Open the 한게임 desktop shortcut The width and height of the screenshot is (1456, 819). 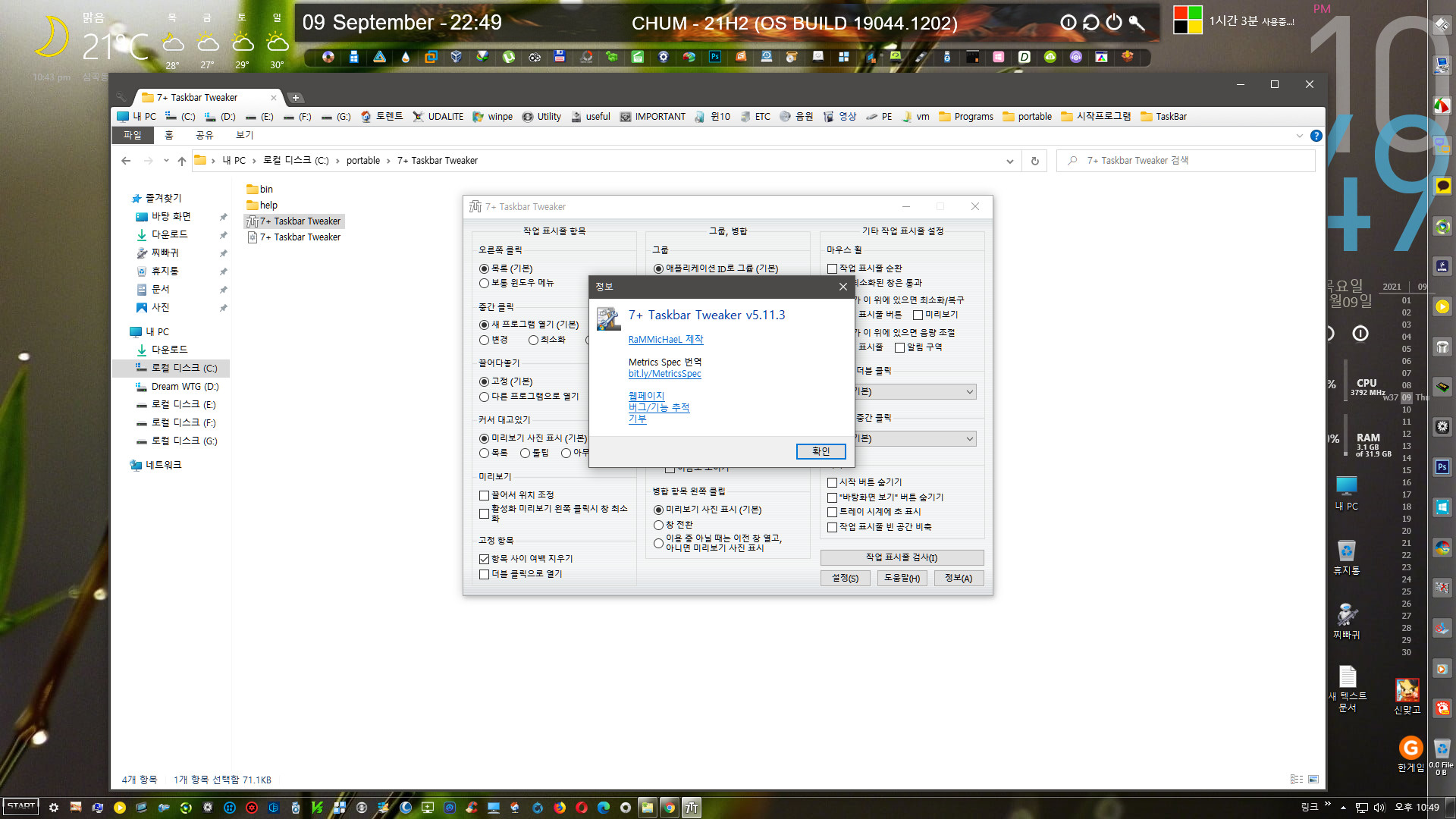point(1410,754)
